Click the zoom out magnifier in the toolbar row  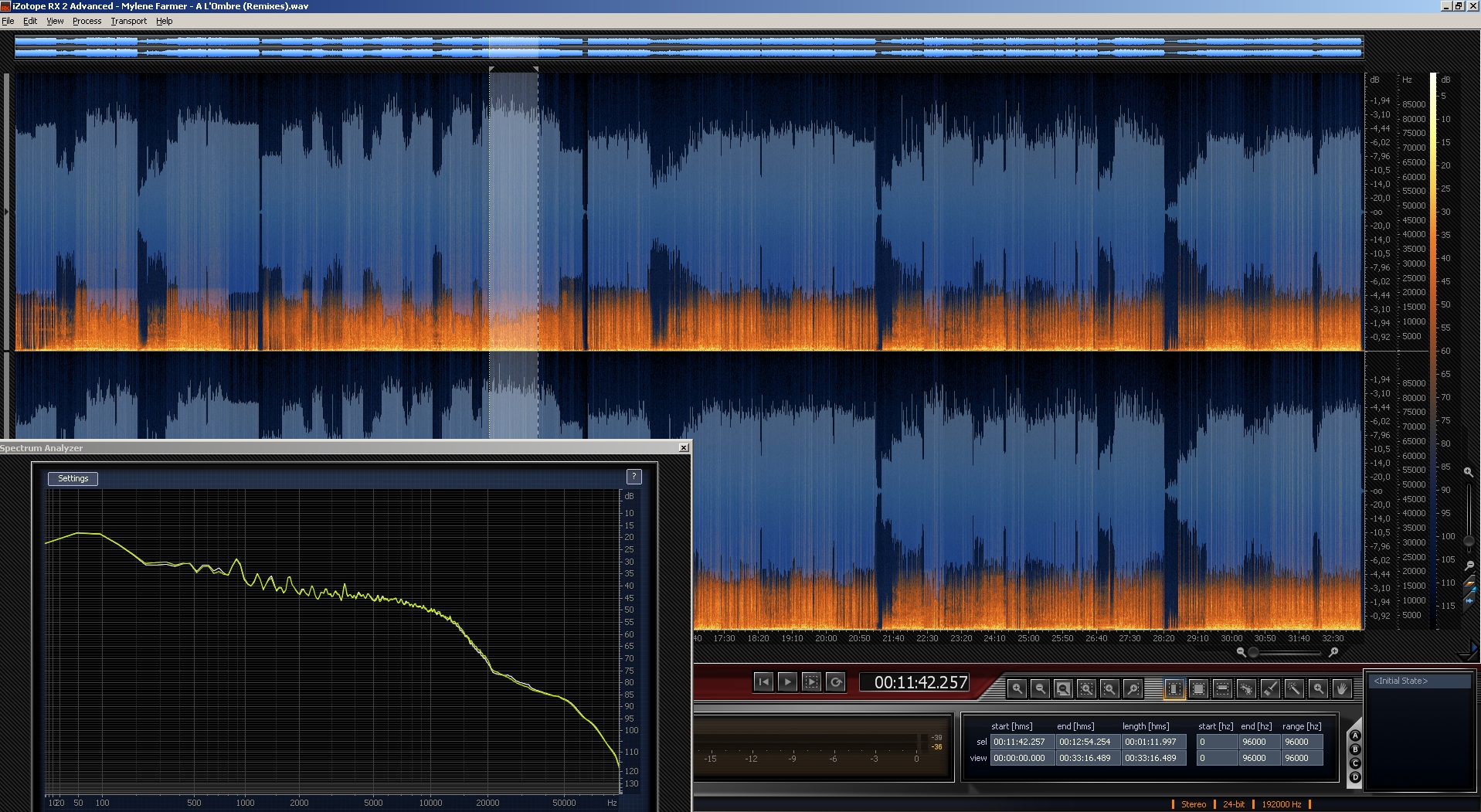click(1040, 688)
